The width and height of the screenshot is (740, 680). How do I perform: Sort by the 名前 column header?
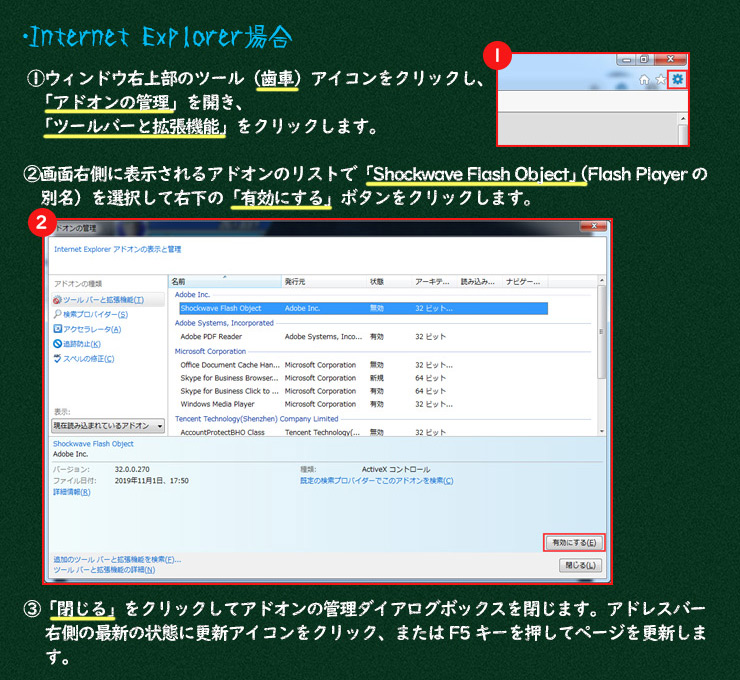pos(225,281)
